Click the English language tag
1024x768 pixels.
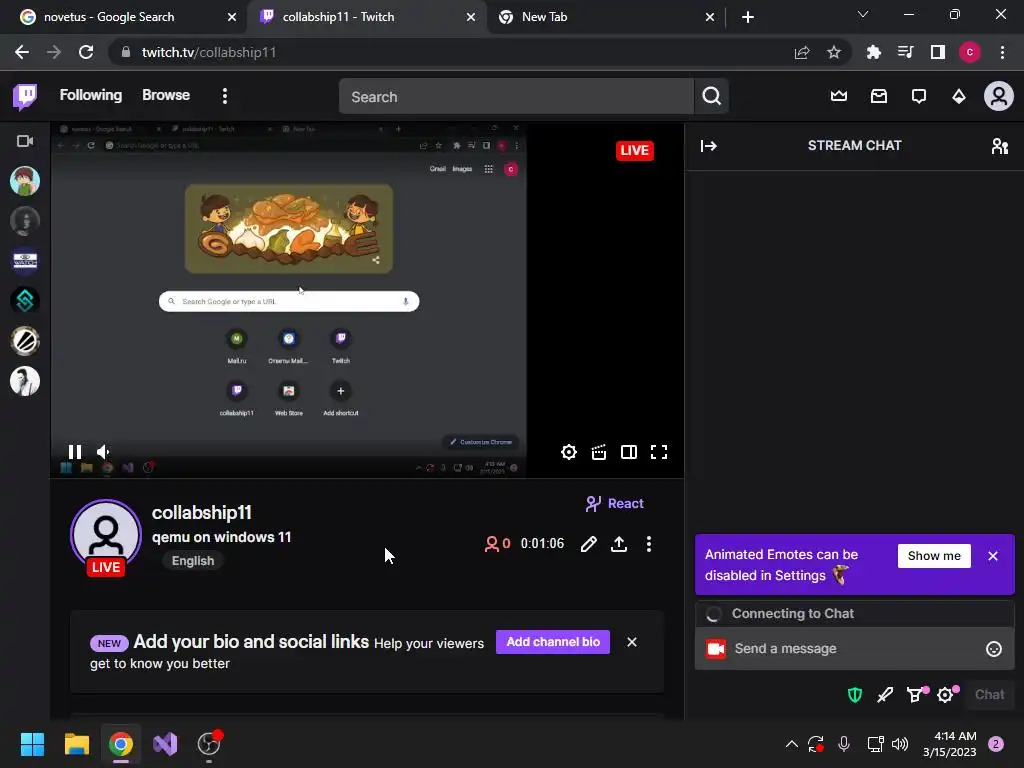click(193, 561)
